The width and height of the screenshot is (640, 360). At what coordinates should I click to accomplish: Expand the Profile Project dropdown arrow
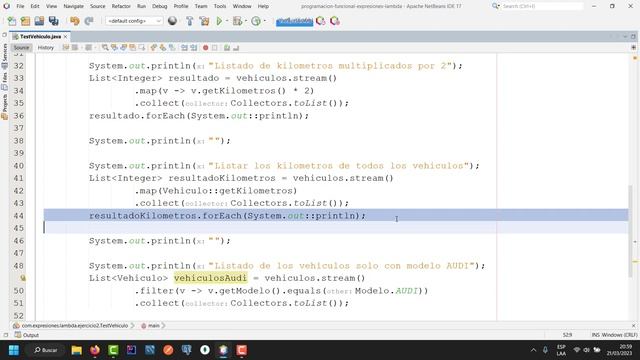tap(264, 21)
